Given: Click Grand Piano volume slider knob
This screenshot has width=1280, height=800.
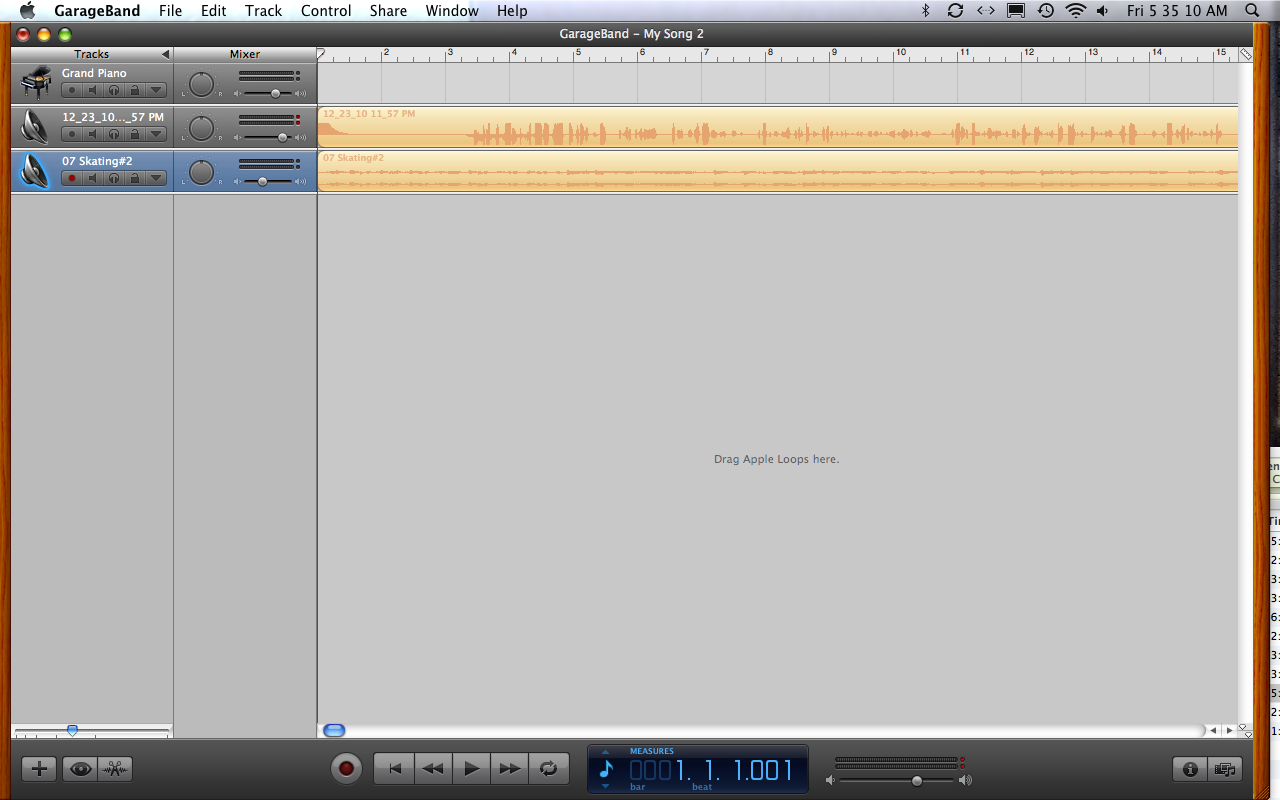Looking at the screenshot, I should coord(275,93).
